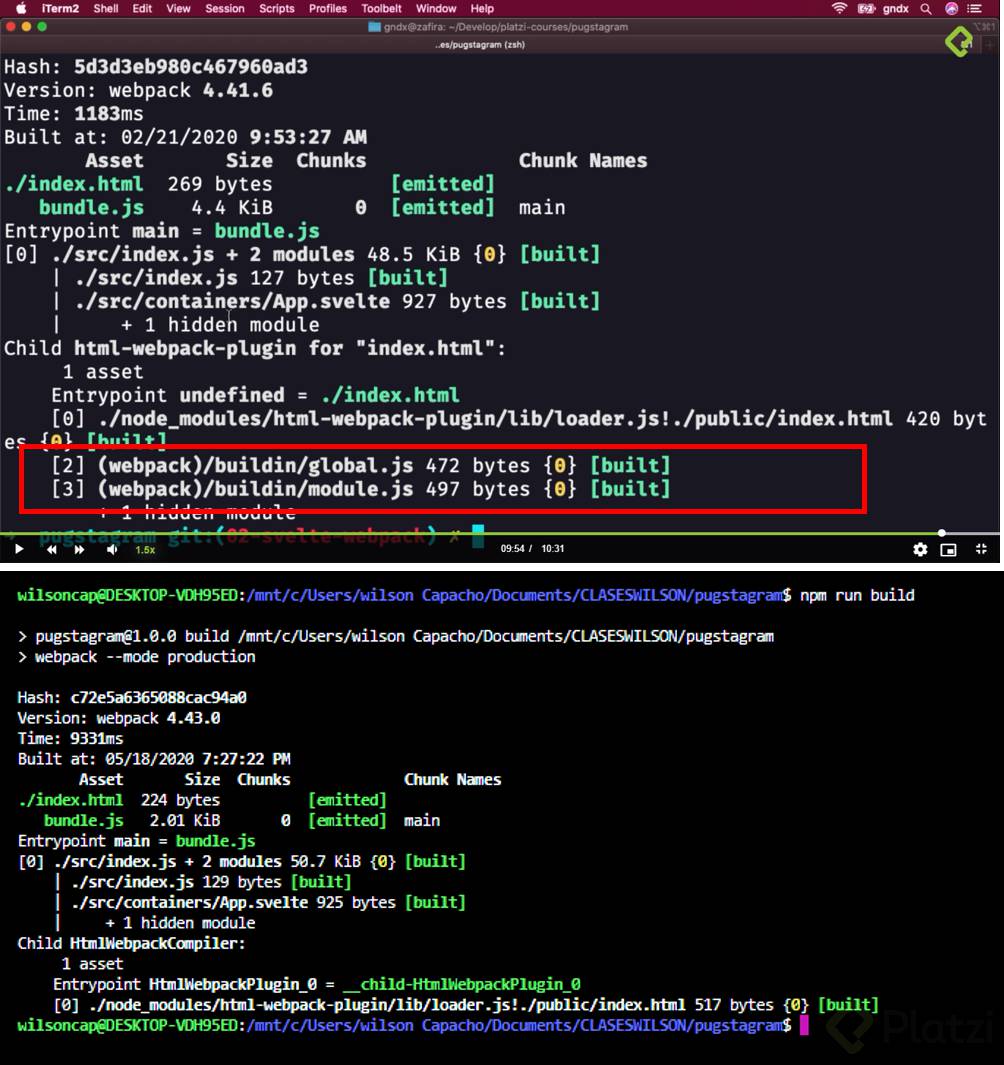Screen dimensions: 1004x1065
Task: Click the Wi-Fi status icon
Action: click(x=840, y=8)
